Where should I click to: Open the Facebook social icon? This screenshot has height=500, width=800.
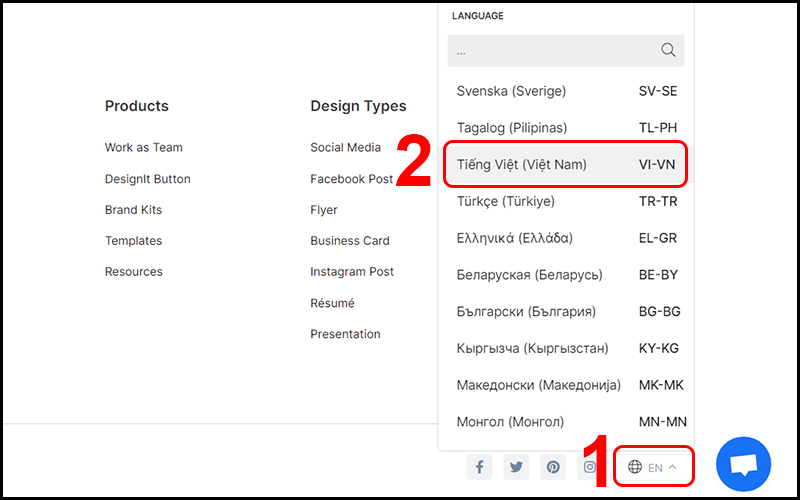480,467
